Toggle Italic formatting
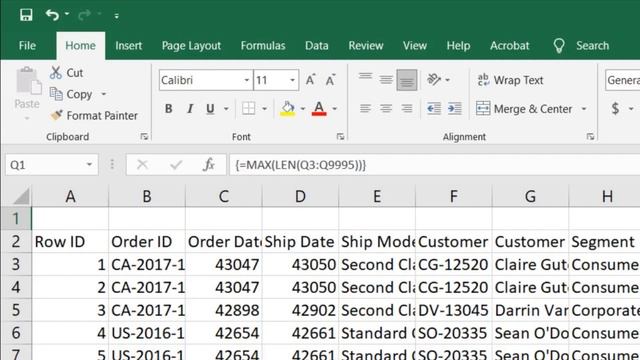Screen dimensions: 640x360 189,109
